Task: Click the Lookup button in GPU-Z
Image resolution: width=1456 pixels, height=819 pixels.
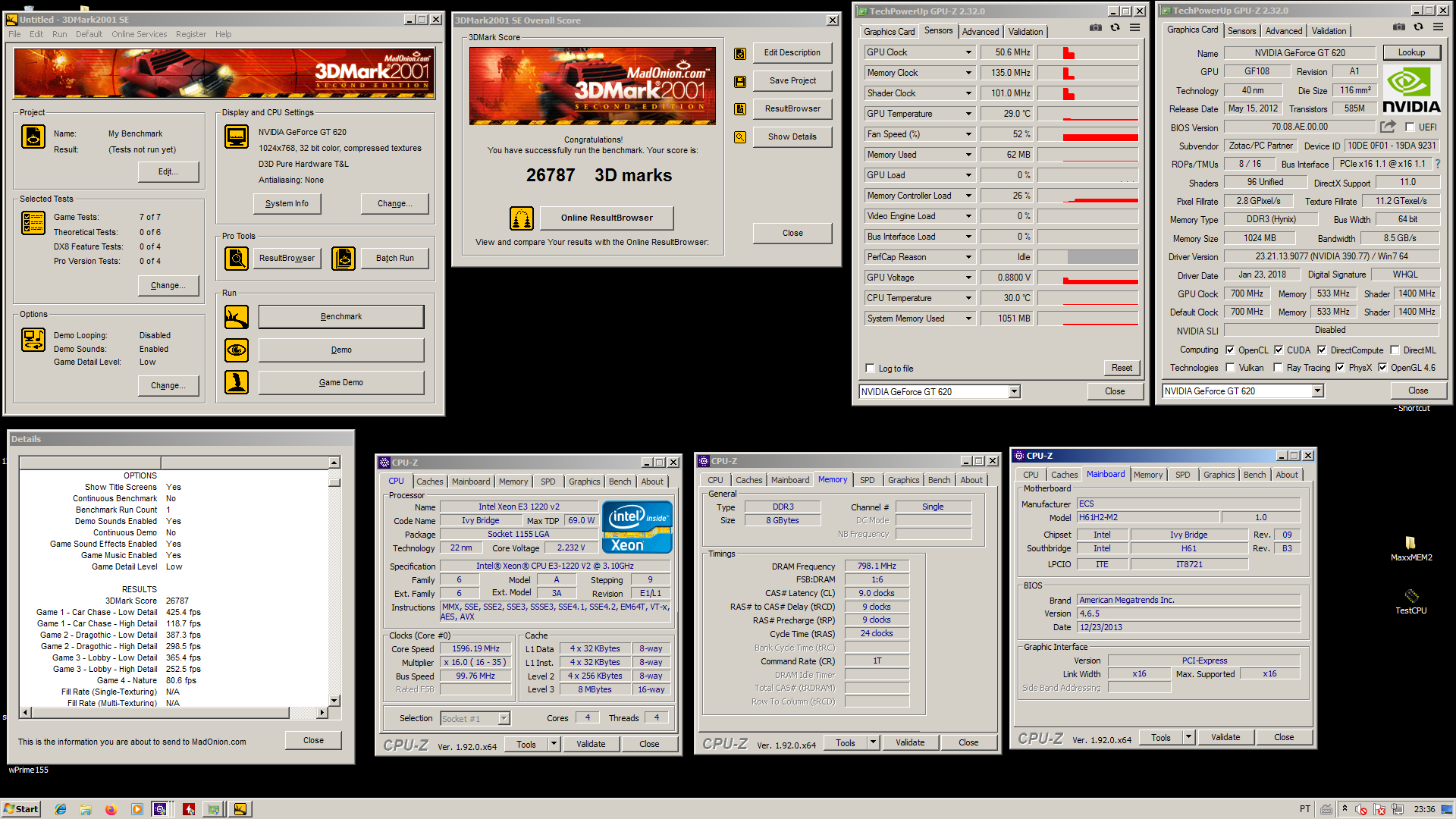Action: tap(1411, 52)
